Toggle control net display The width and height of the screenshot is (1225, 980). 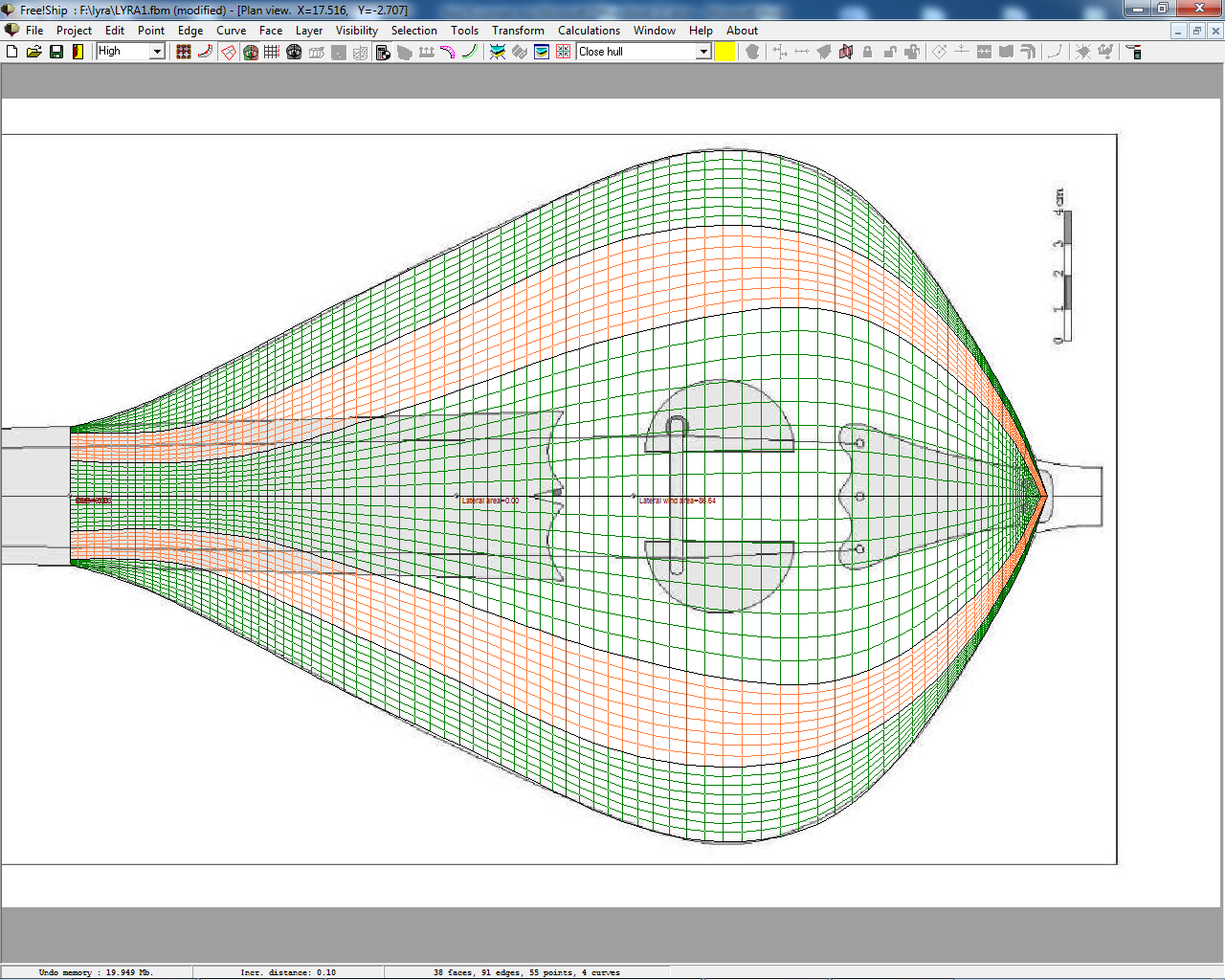(184, 52)
